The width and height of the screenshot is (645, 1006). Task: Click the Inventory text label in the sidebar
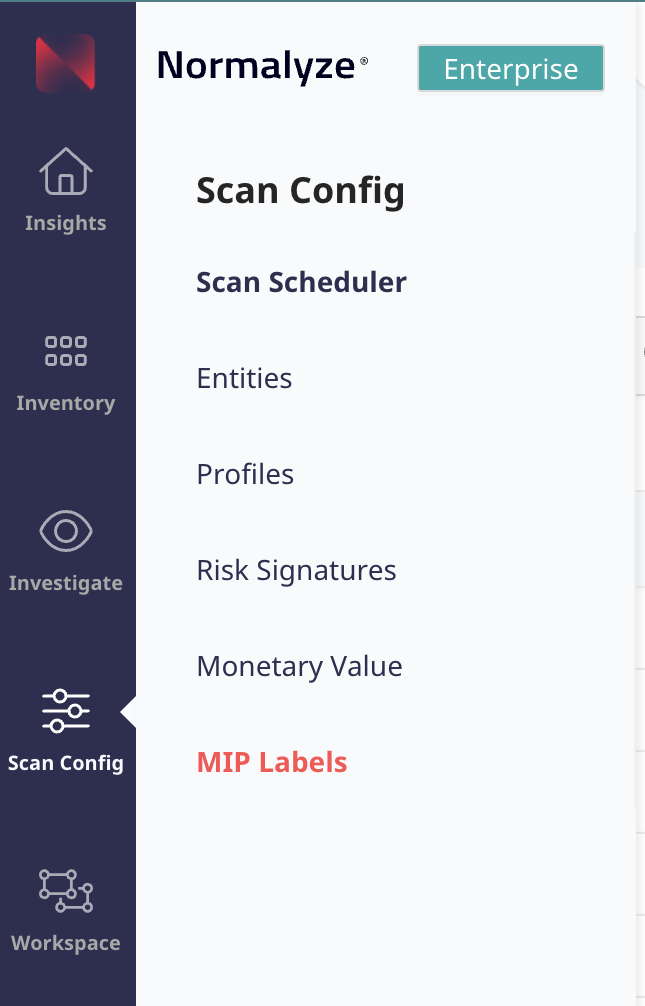coord(66,403)
